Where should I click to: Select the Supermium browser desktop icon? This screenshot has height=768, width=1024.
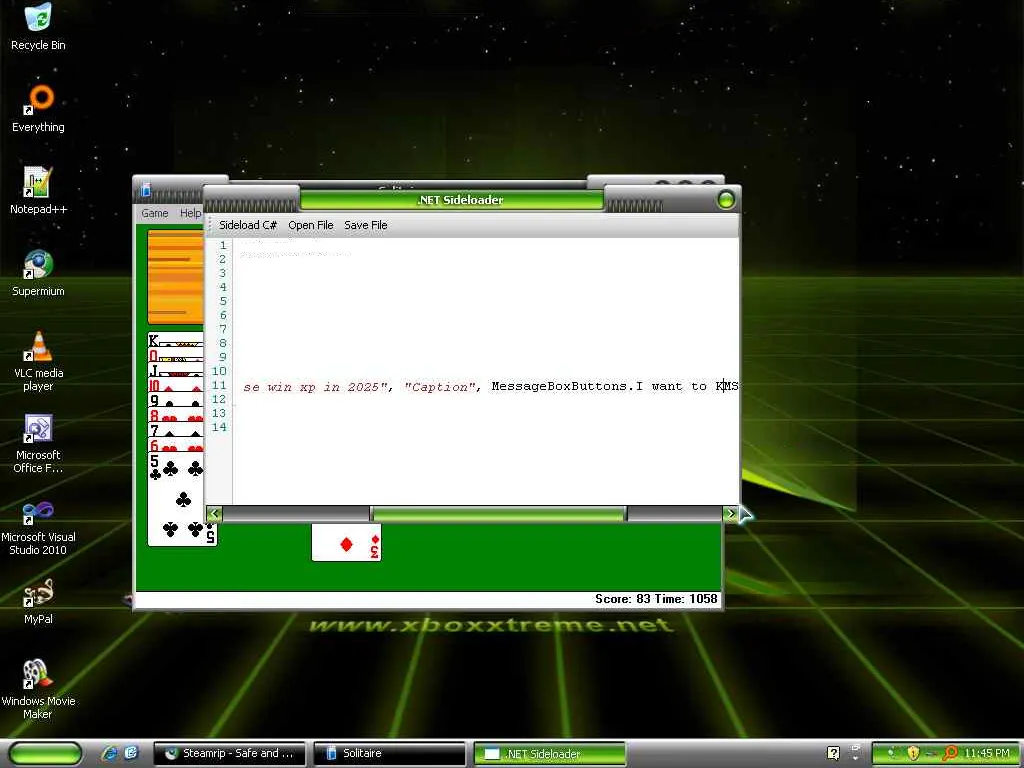tap(38, 273)
